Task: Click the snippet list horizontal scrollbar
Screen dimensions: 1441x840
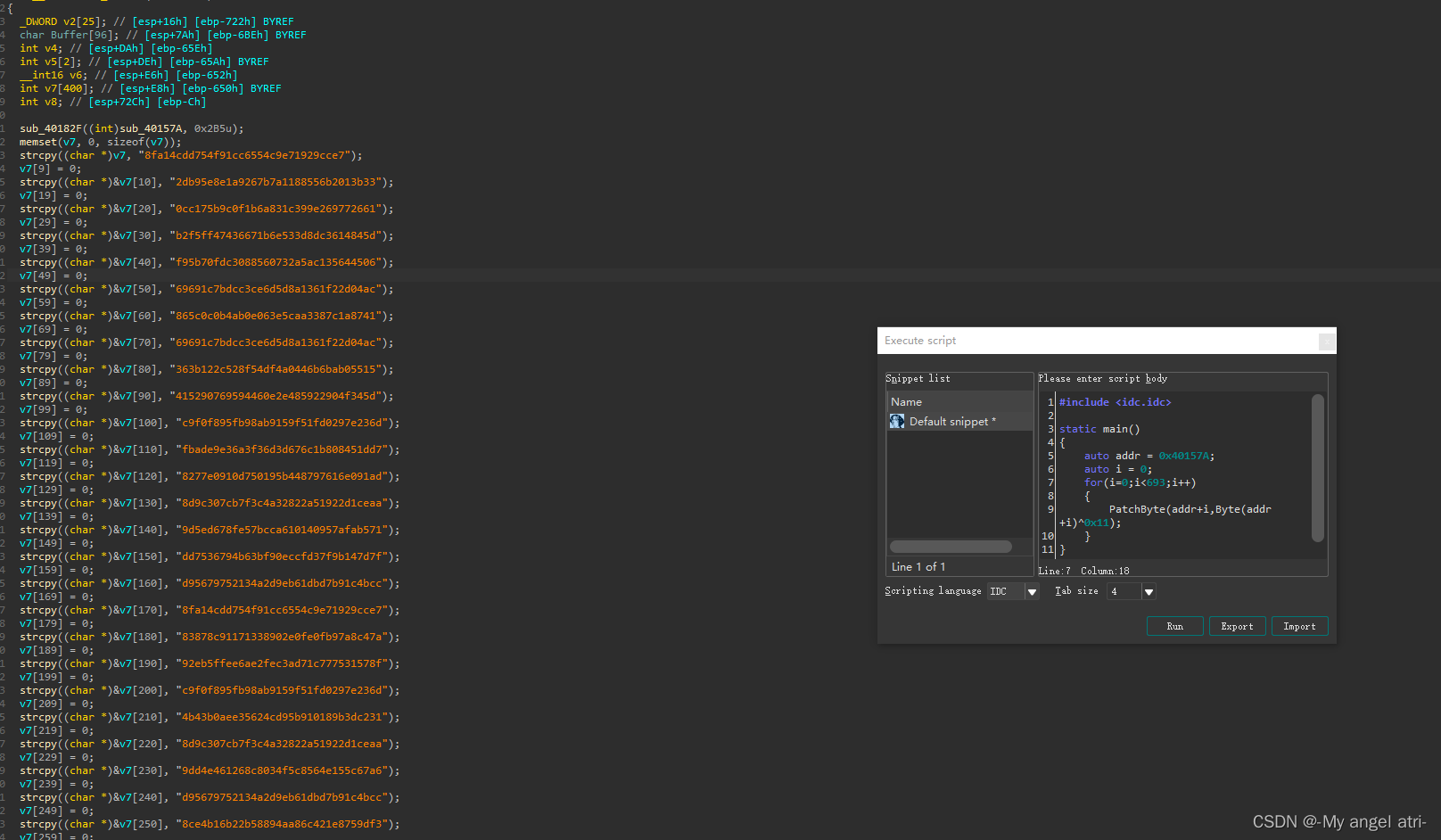Action: coord(951,547)
